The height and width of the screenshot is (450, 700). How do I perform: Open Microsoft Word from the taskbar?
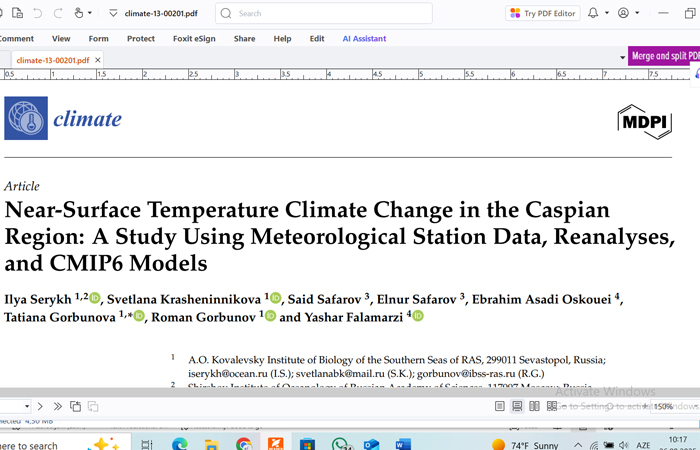(x=403, y=444)
